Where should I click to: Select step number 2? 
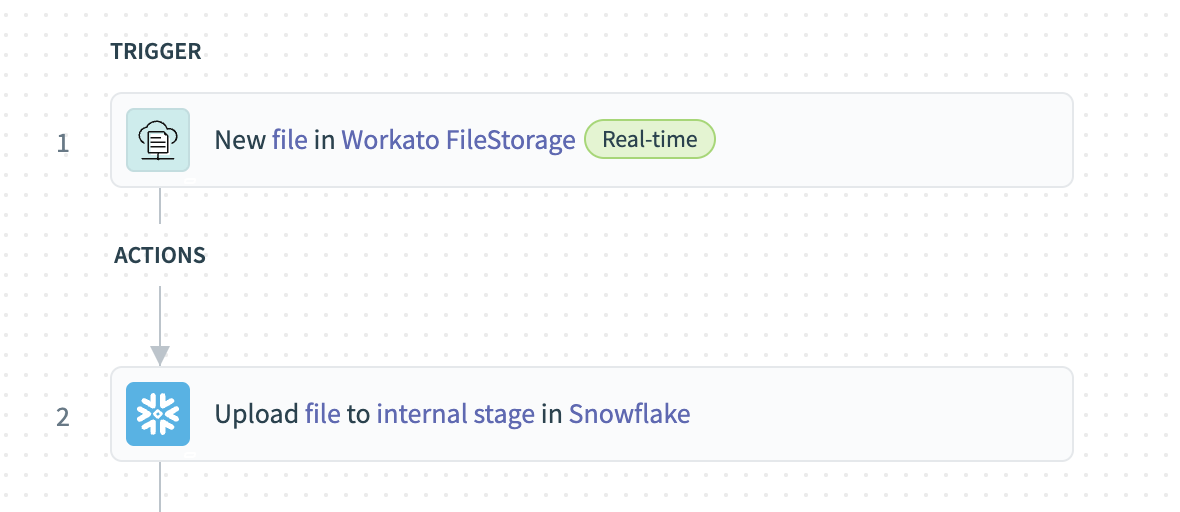coord(63,417)
